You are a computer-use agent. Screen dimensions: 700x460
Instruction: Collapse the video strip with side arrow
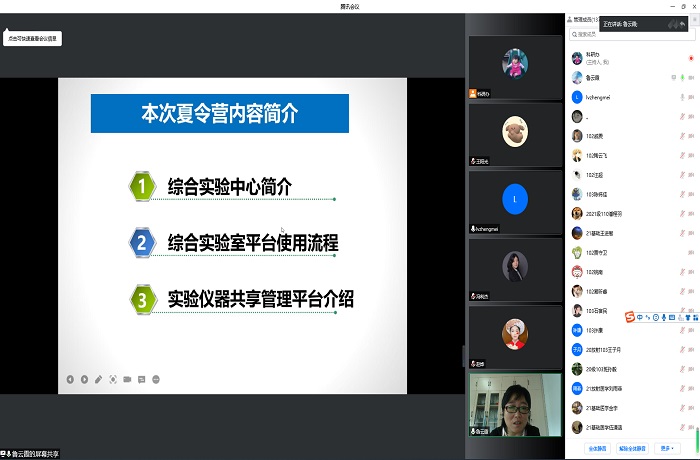pyautogui.click(x=463, y=355)
